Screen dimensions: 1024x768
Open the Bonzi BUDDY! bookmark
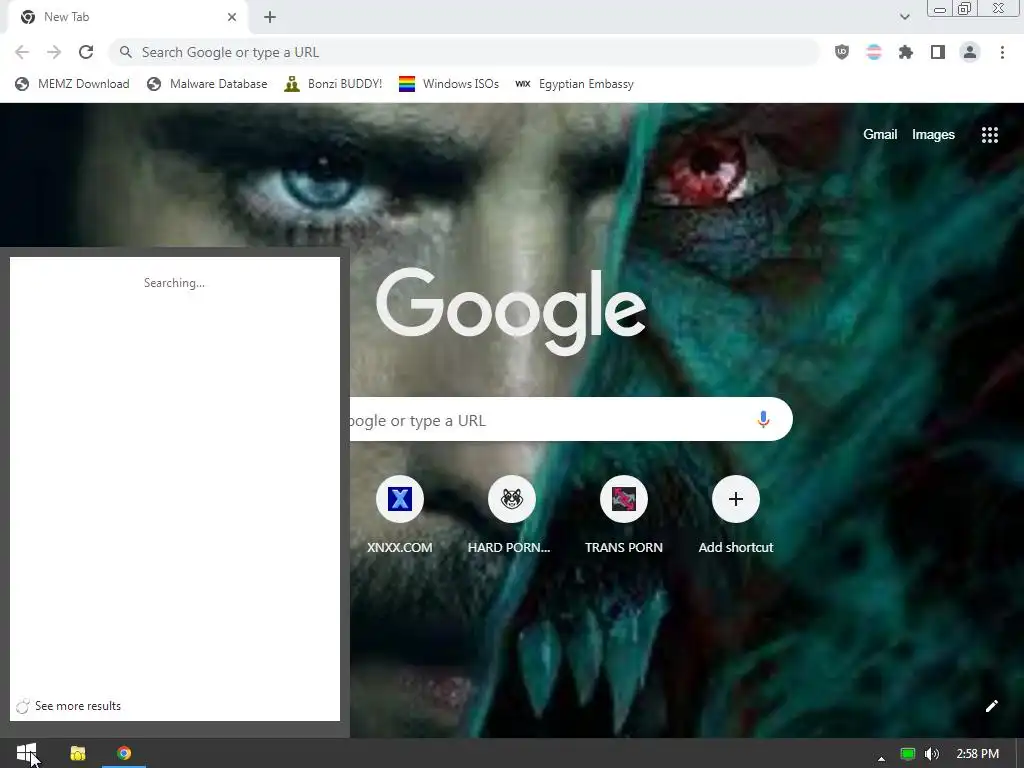coord(333,84)
